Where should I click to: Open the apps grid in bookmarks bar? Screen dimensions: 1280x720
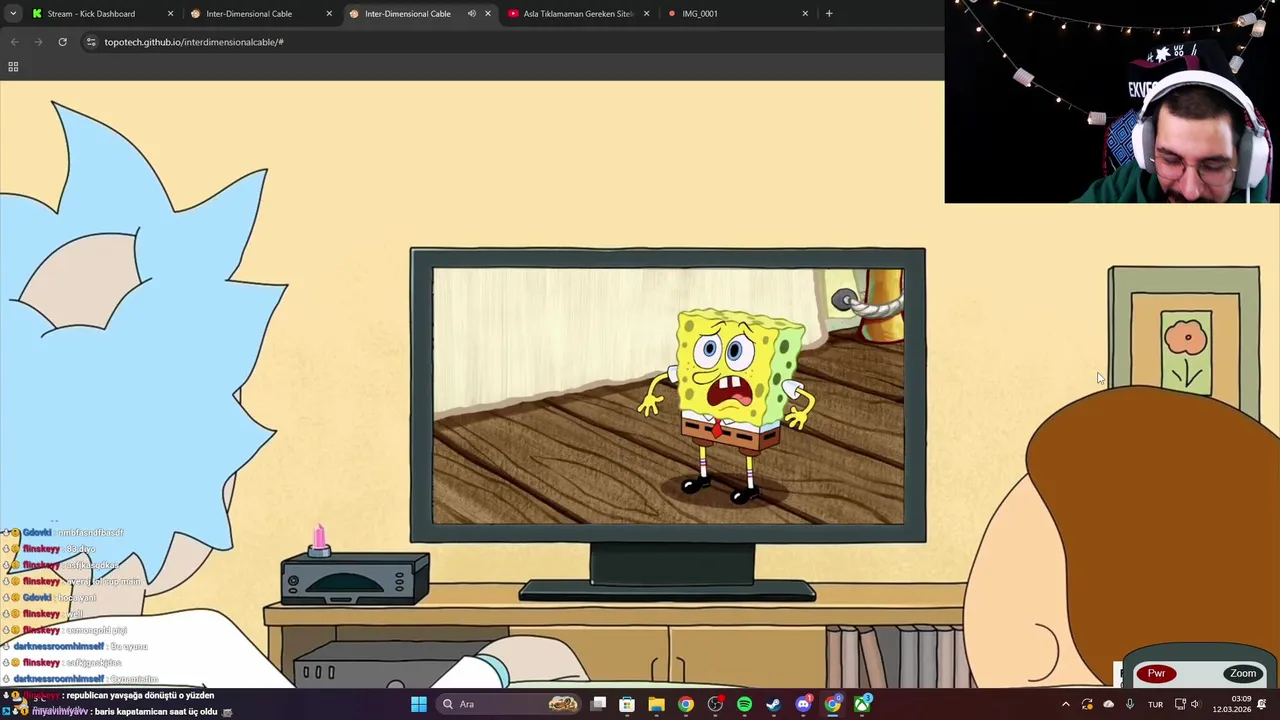pos(13,67)
